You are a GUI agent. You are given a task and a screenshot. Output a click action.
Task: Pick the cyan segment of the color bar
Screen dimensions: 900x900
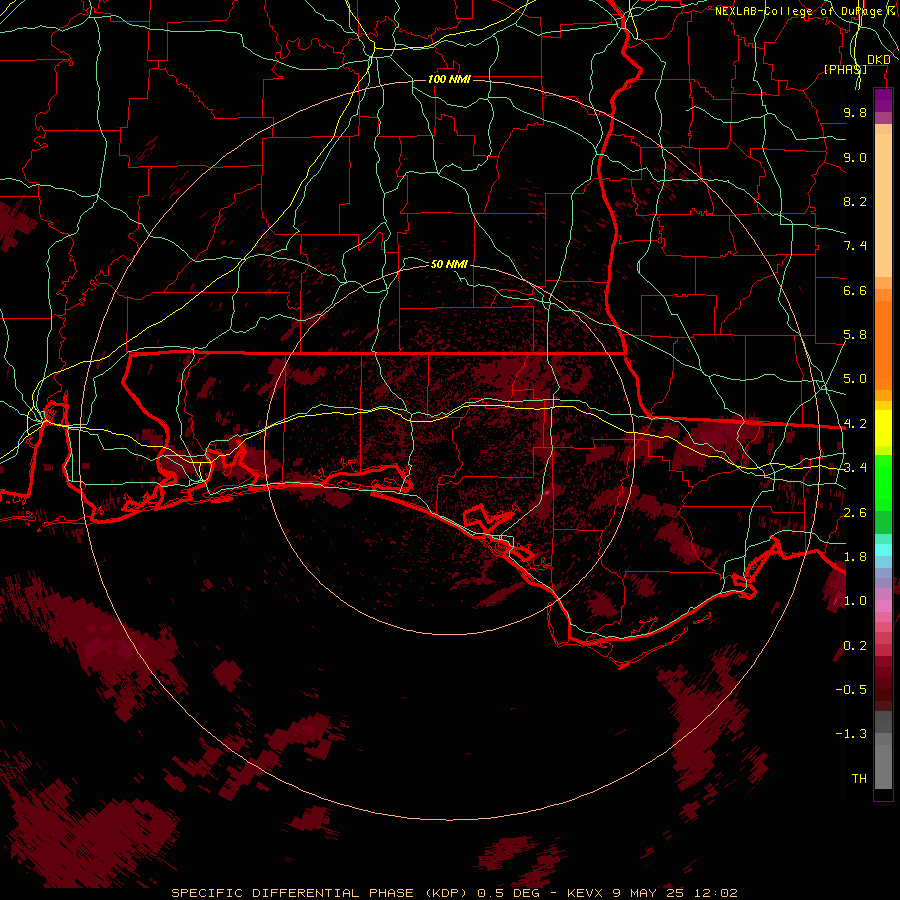883,550
